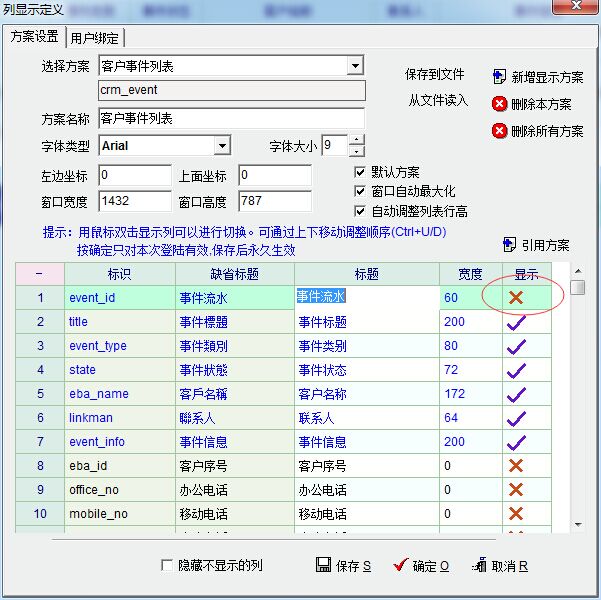Viewport: 601px width, 600px height.
Task: Toggle display mark for event_id row
Action: point(516,298)
